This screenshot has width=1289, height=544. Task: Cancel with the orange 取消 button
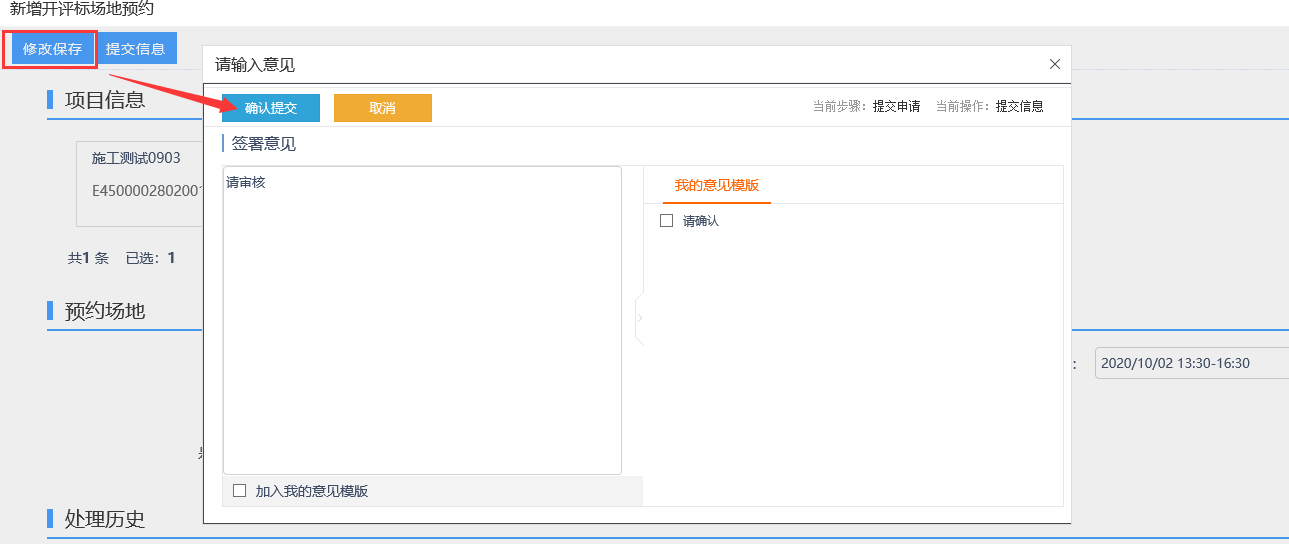click(382, 108)
